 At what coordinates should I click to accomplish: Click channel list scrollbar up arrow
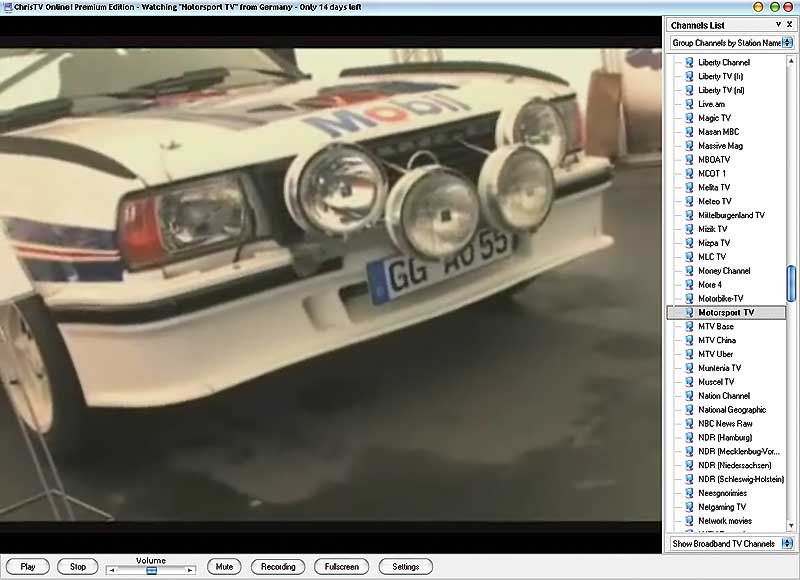coord(791,61)
